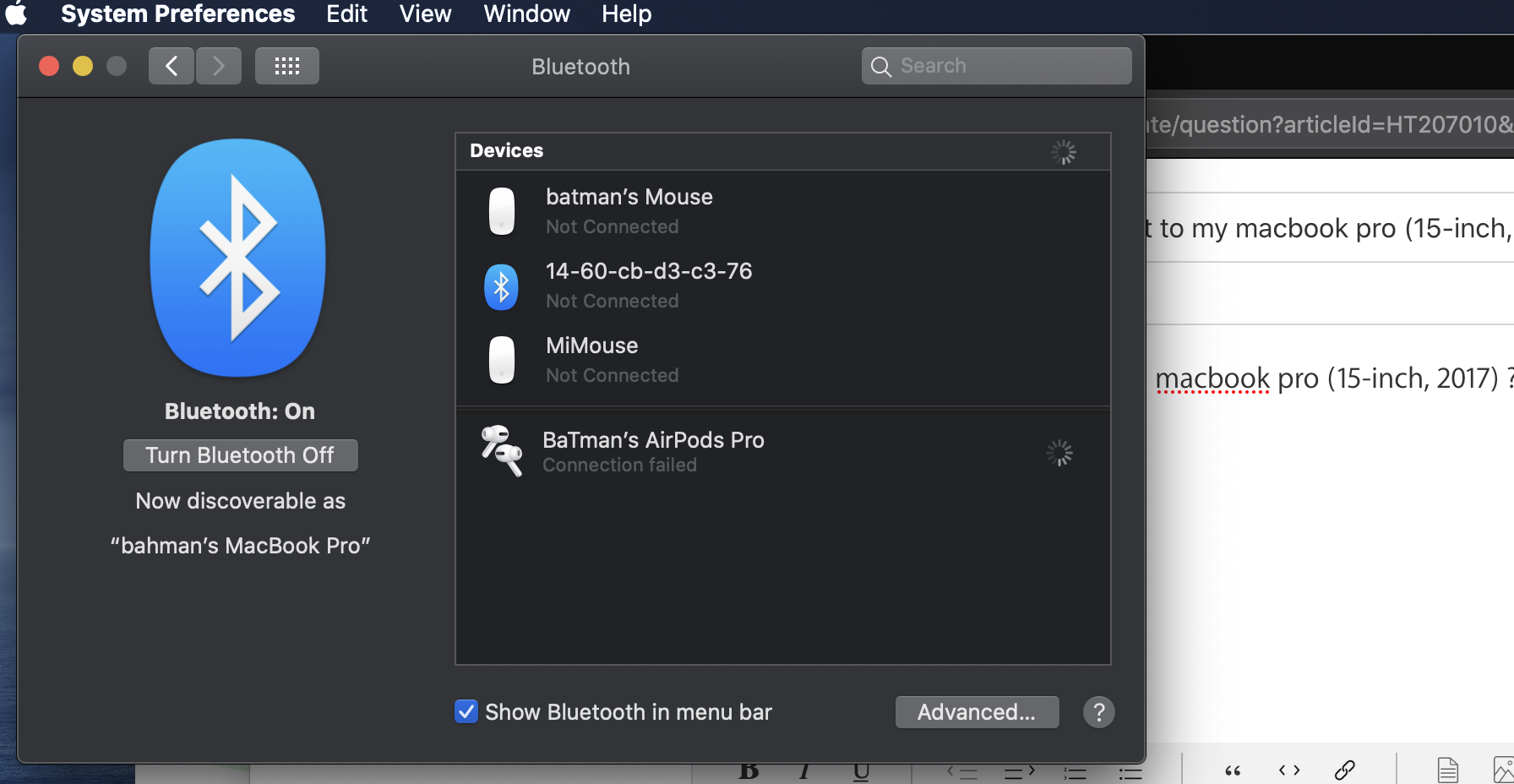Insert bulleted list in the browser editor
1514x784 pixels.
1130,773
